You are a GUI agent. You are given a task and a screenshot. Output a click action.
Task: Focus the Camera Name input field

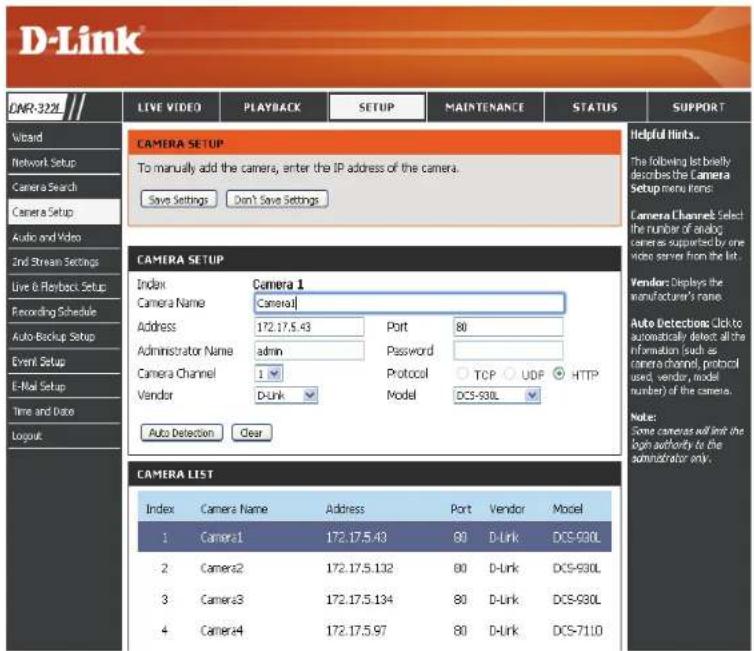(x=409, y=303)
